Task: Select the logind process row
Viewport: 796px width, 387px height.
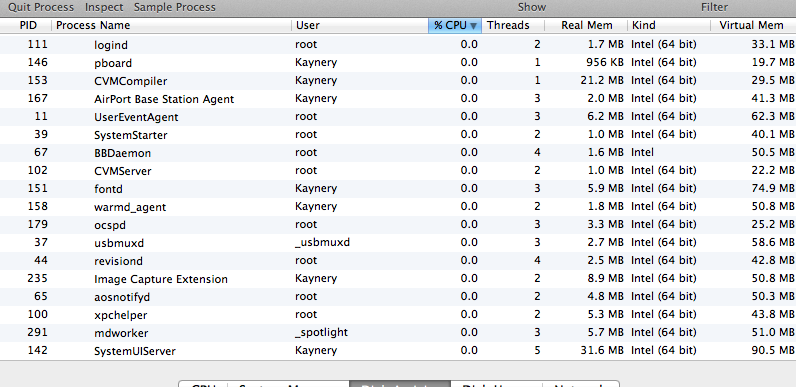Action: click(398, 45)
